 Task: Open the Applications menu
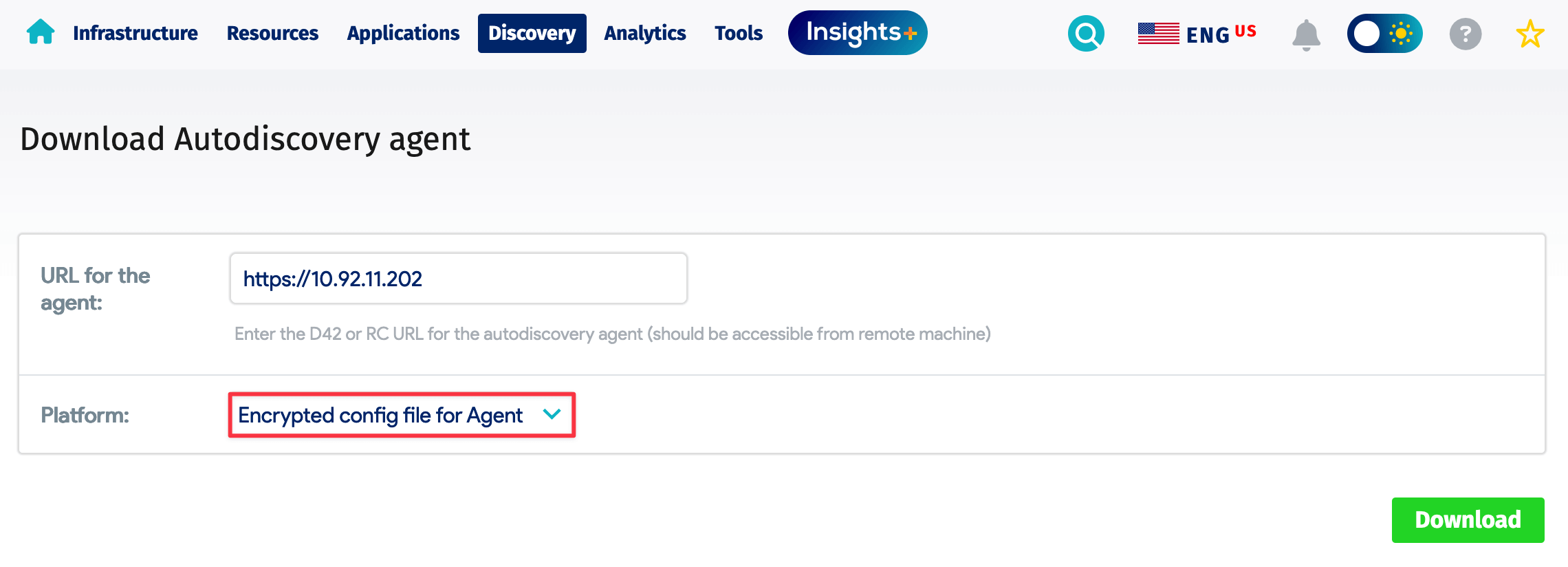tap(403, 33)
